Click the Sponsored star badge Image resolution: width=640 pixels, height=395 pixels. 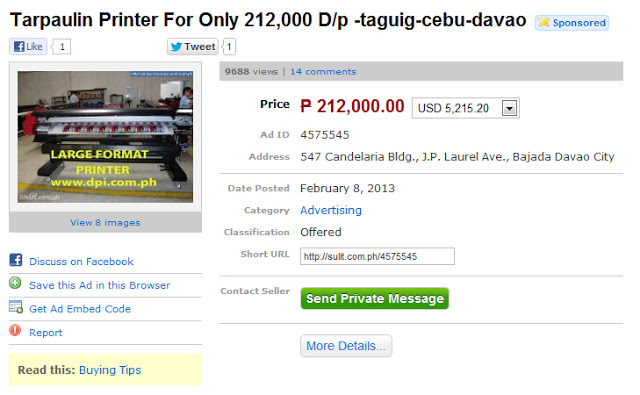click(x=572, y=22)
